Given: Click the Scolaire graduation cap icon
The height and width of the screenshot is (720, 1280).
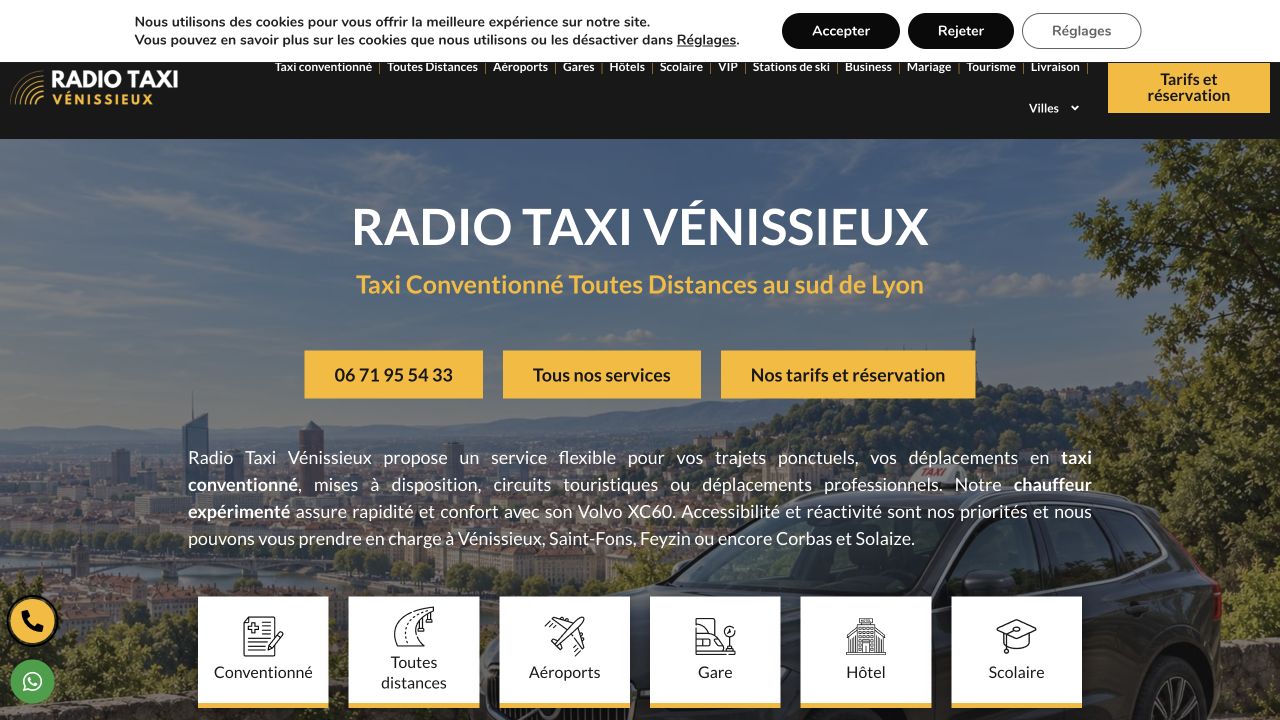Looking at the screenshot, I should (x=1016, y=636).
